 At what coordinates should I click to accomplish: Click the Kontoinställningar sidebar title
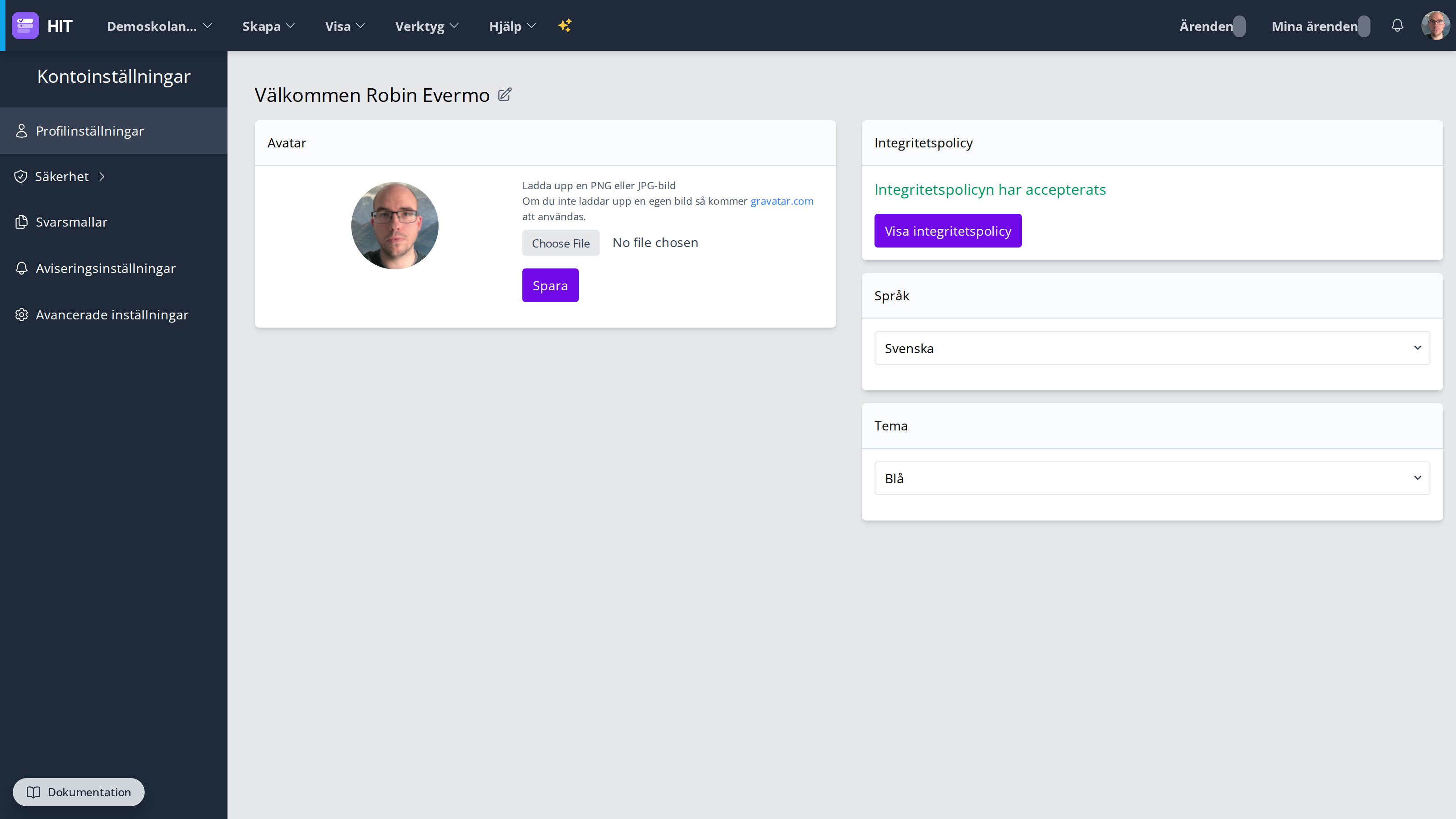114,76
